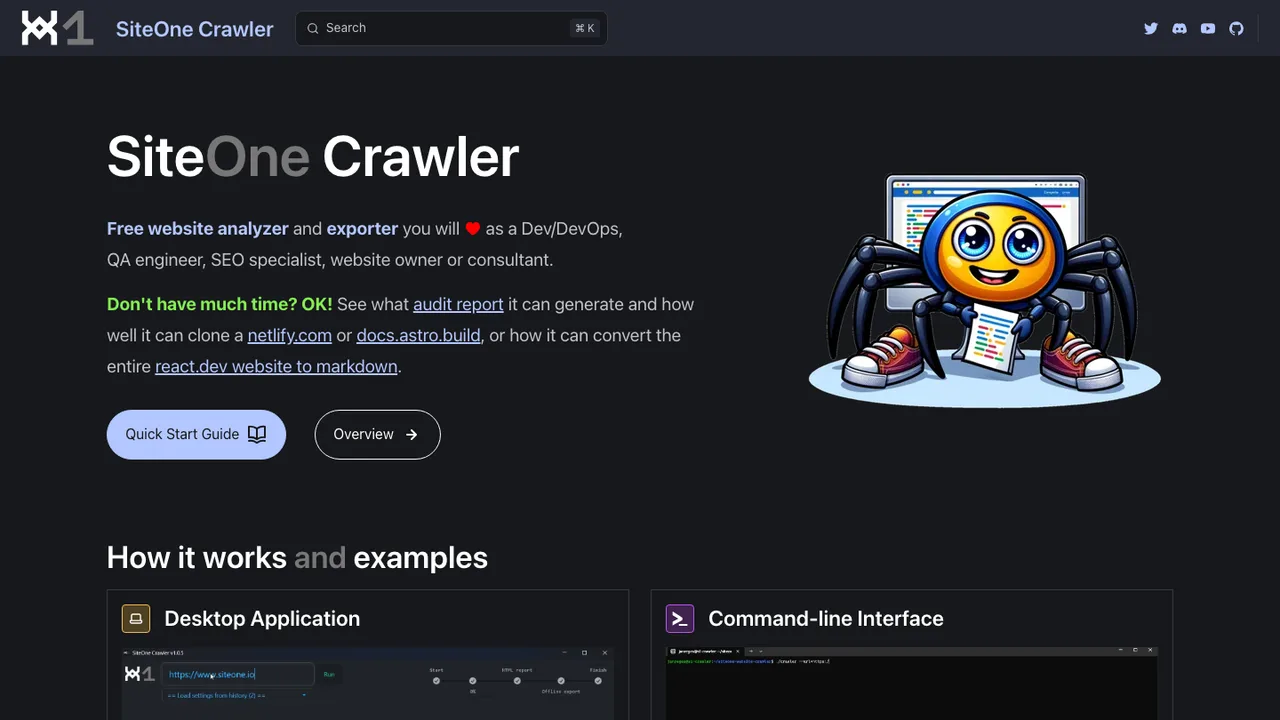The height and width of the screenshot is (720, 1280).
Task: Open the YouTube channel icon
Action: (x=1208, y=29)
